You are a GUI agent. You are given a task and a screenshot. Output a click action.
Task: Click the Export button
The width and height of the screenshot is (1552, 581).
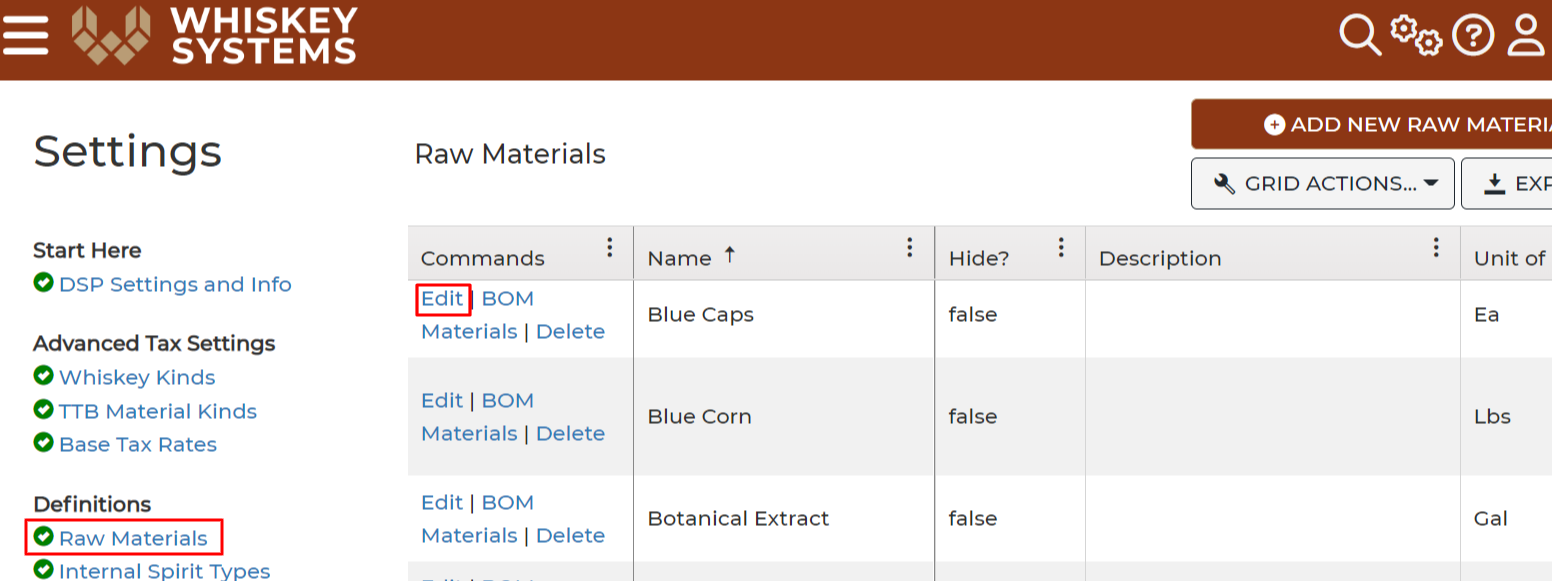(1507, 183)
